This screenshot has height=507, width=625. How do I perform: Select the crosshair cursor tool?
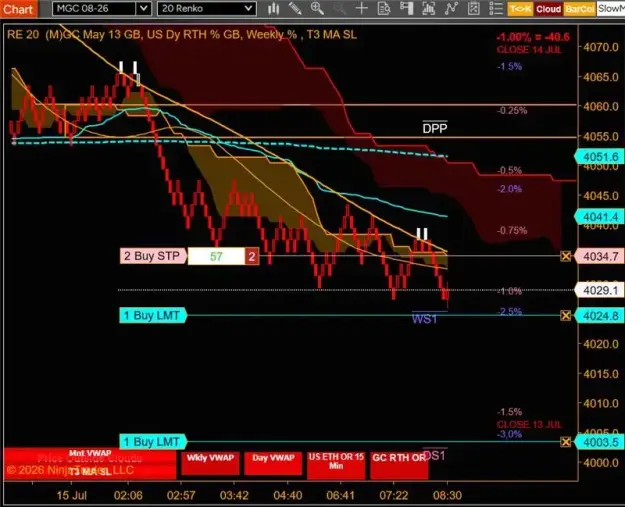tap(362, 8)
